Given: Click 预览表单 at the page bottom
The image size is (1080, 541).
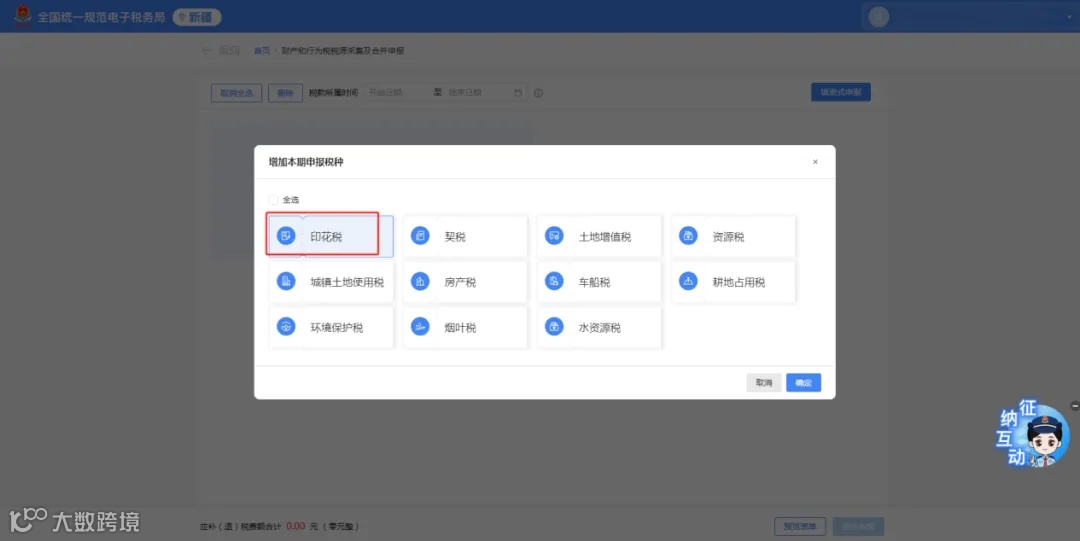Looking at the screenshot, I should (x=800, y=527).
